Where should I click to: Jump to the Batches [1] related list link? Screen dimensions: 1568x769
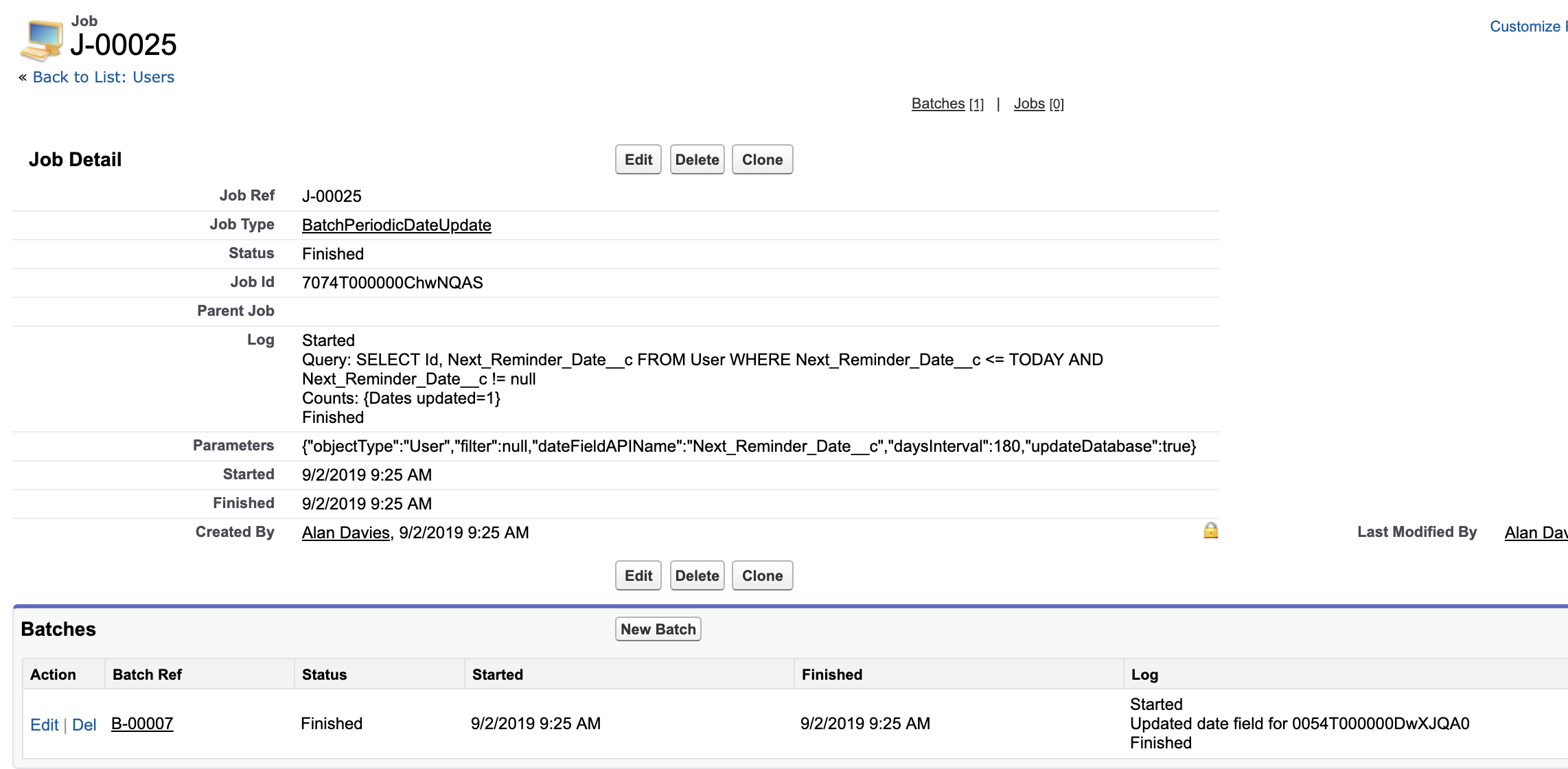(938, 103)
